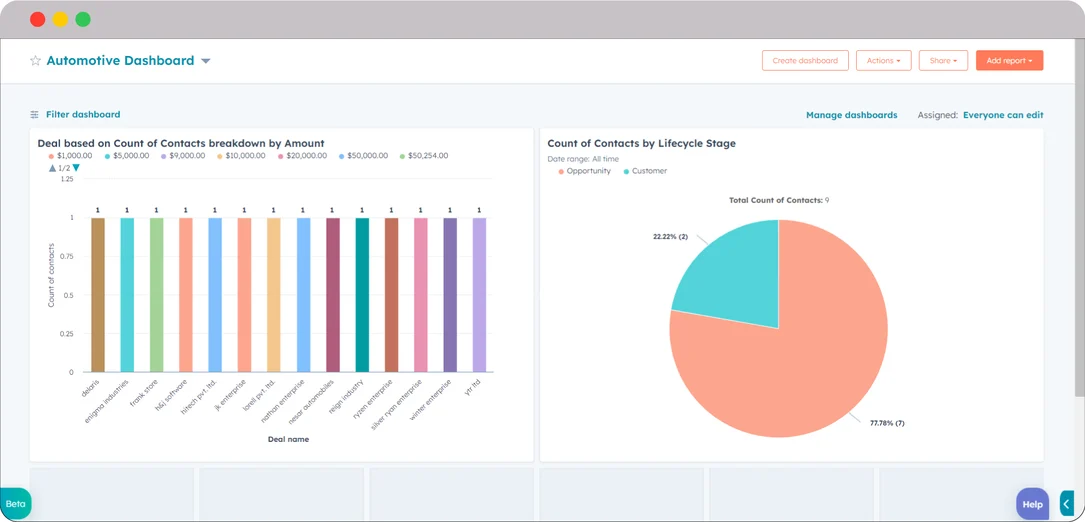Expand the collapsed side panel chevron
This screenshot has width=1085, height=522.
tap(1067, 504)
